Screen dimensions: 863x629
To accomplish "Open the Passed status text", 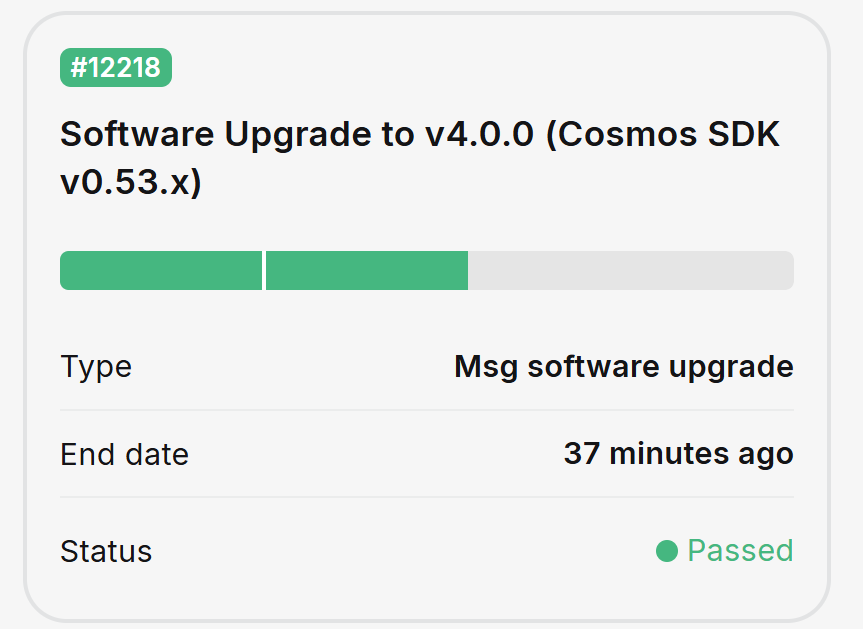I will pyautogui.click(x=740, y=551).
